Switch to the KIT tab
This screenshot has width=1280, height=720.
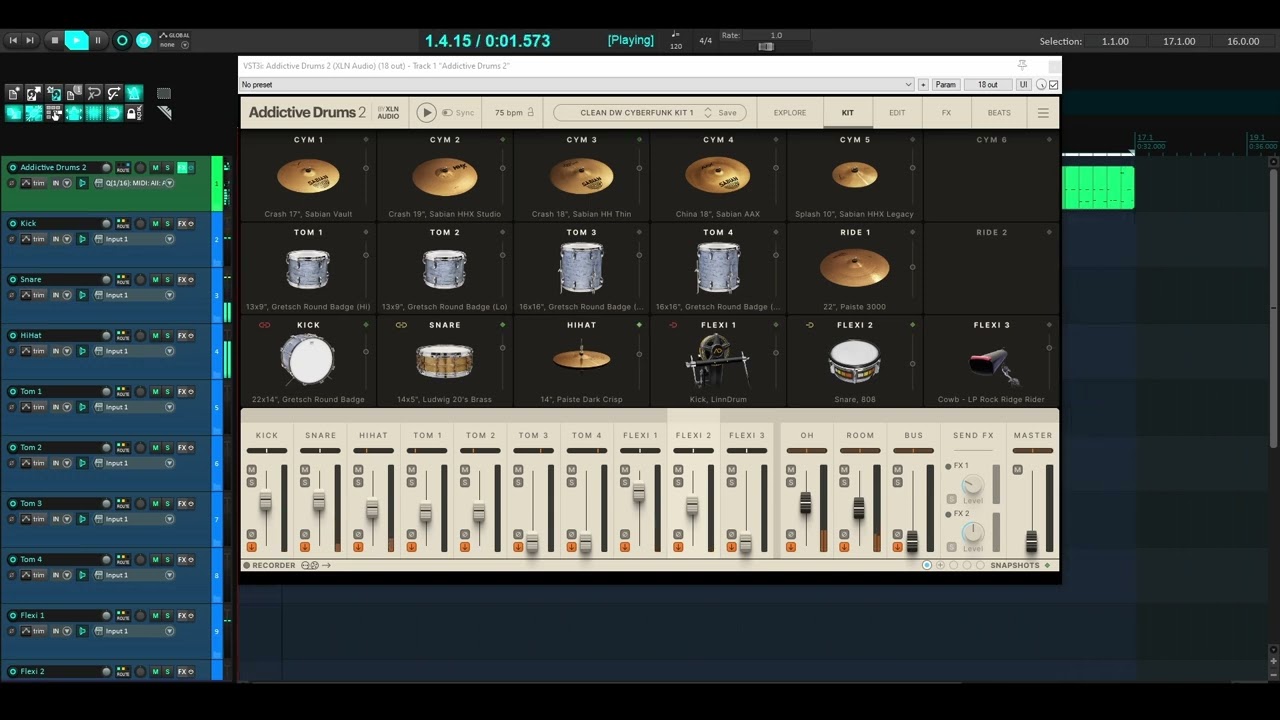click(x=847, y=113)
